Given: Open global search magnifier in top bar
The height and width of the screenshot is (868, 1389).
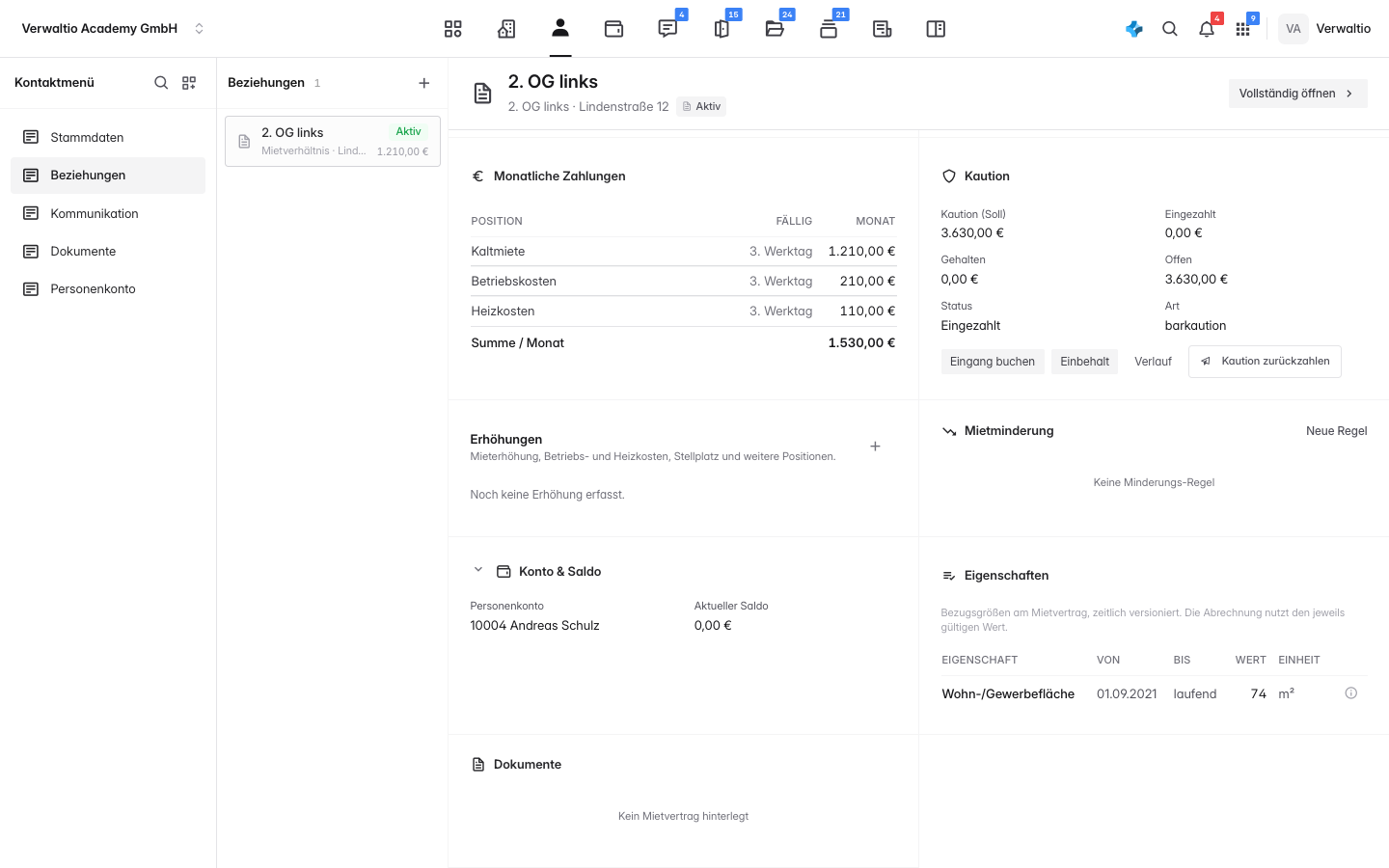Looking at the screenshot, I should [x=1170, y=29].
